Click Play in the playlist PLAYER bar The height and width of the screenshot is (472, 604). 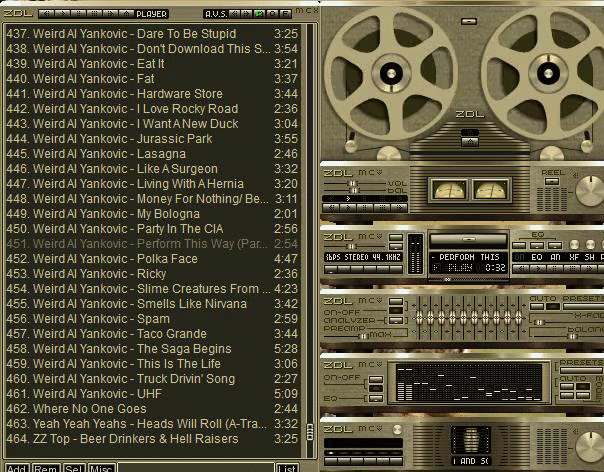(x=62, y=14)
